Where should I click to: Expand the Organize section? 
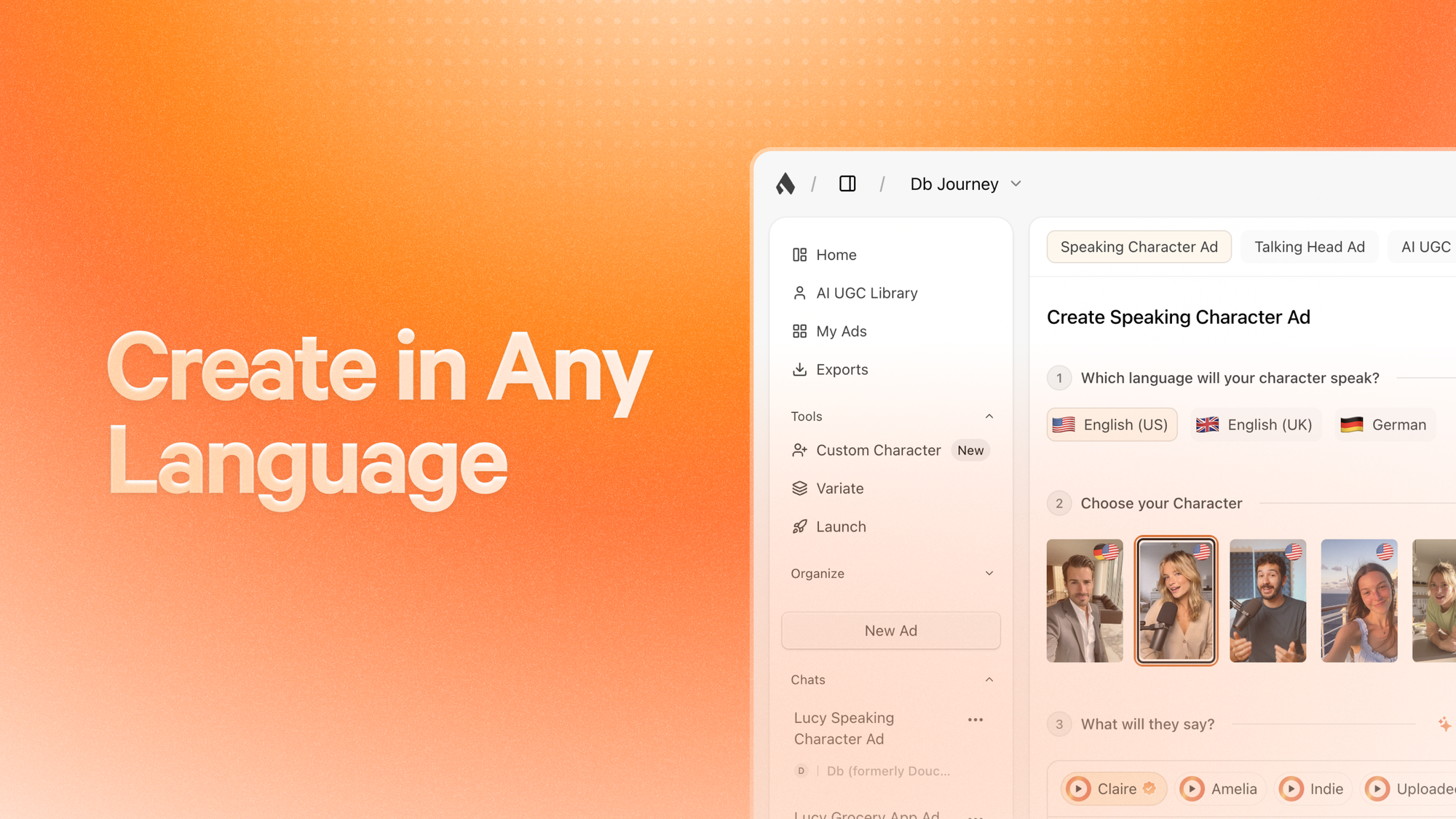pos(989,574)
